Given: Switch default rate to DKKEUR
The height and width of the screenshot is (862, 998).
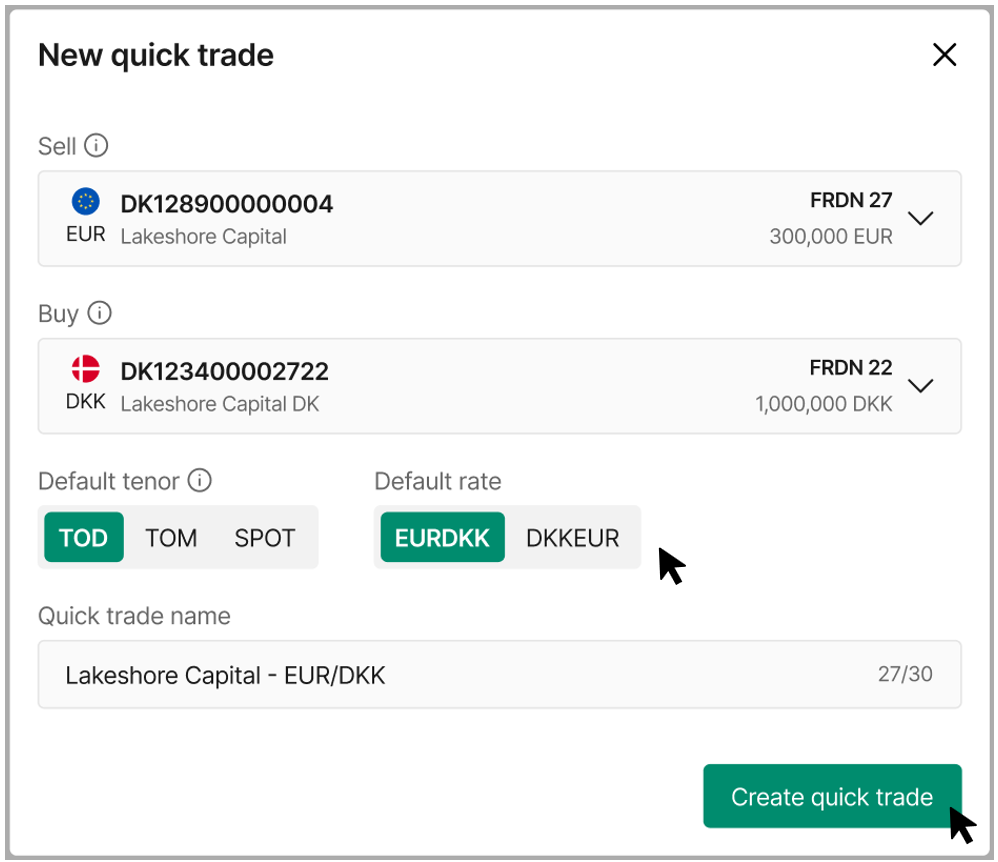Looking at the screenshot, I should pyautogui.click(x=572, y=537).
